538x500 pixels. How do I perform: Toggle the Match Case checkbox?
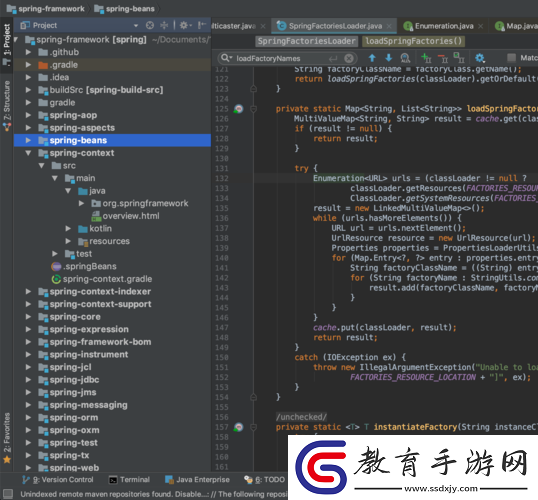pos(512,58)
